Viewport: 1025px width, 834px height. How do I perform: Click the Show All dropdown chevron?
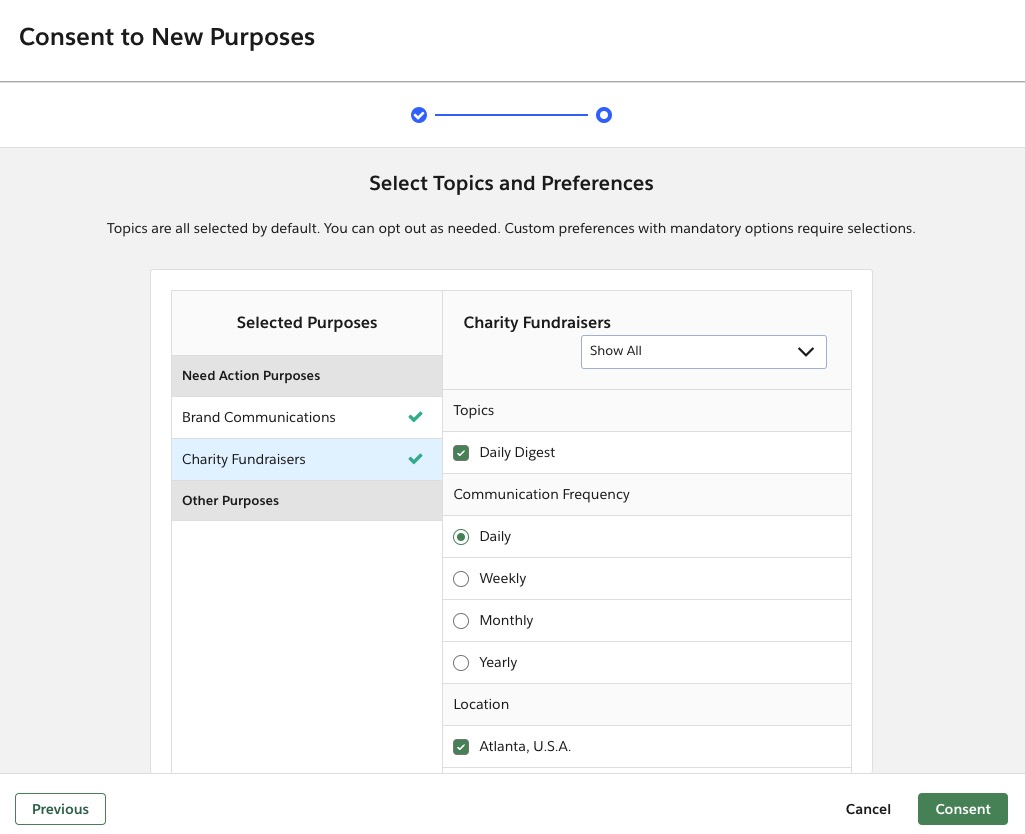point(806,351)
